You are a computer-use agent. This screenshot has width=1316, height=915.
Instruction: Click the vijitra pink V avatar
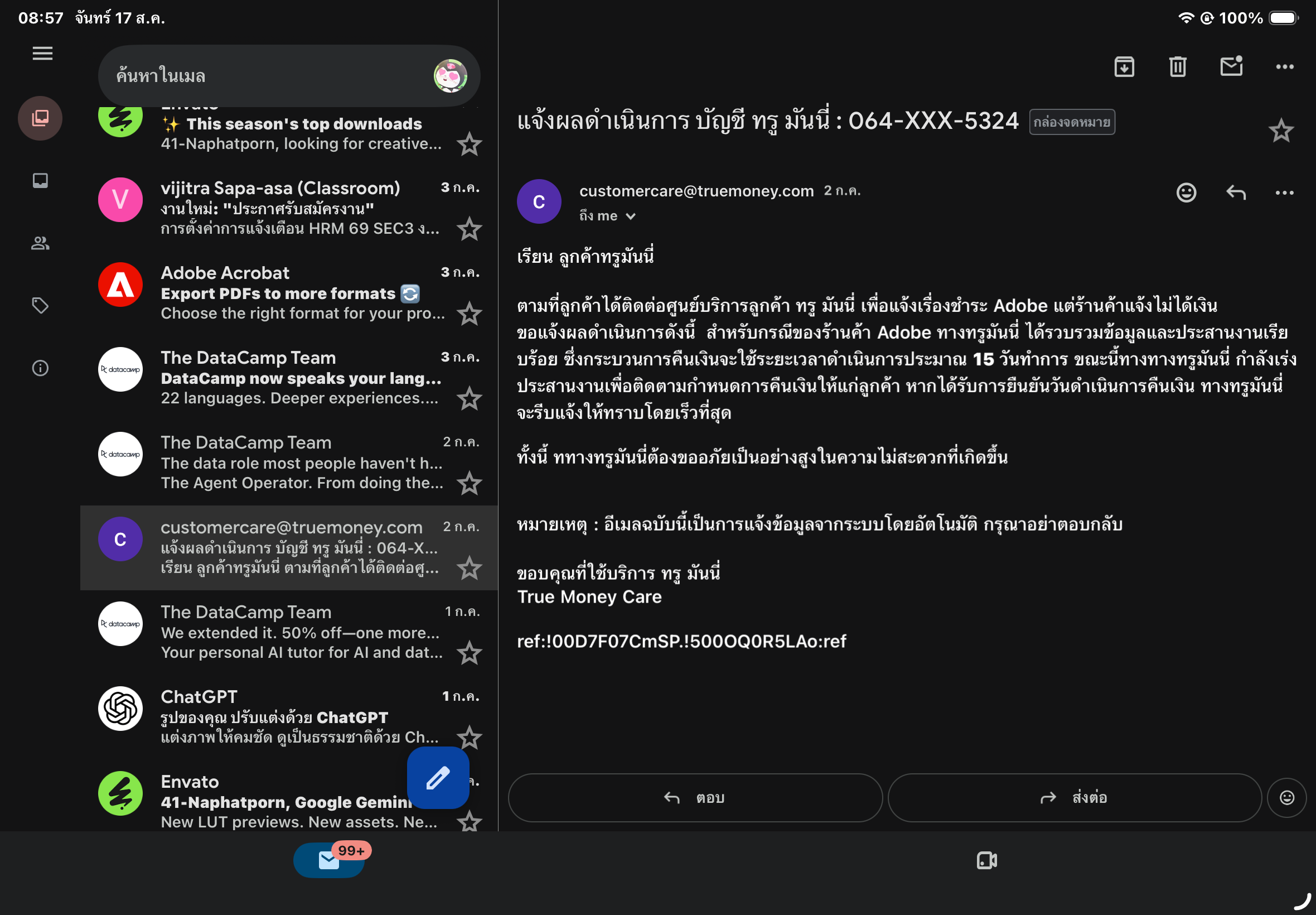coord(120,200)
